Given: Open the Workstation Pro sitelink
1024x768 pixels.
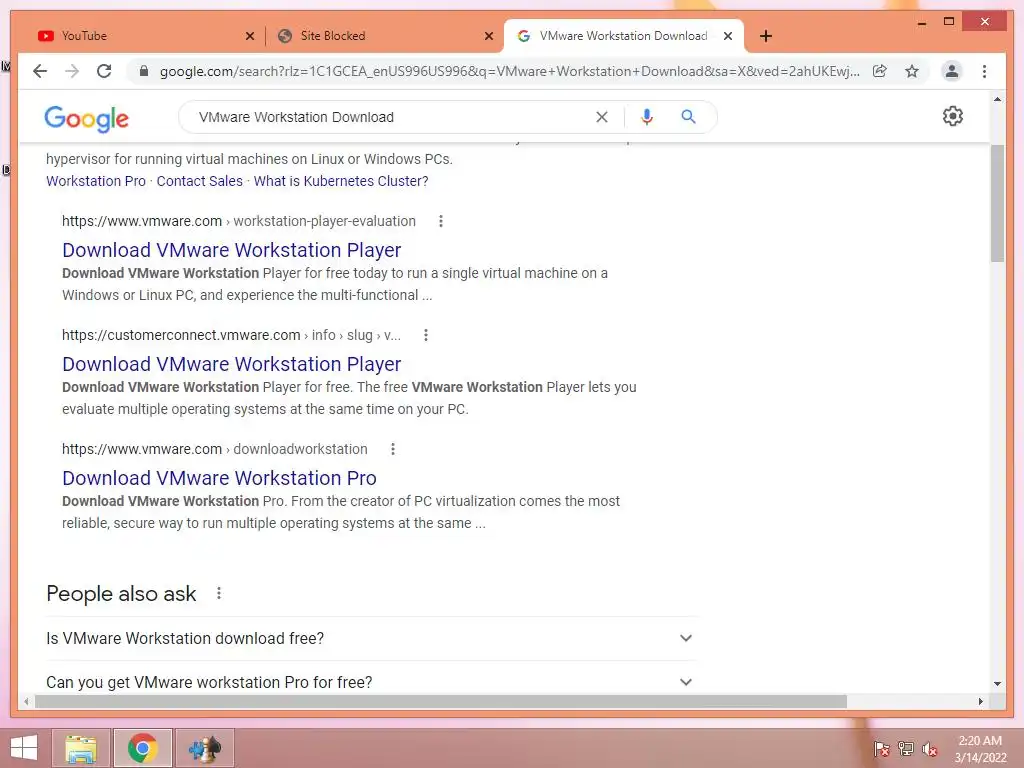Looking at the screenshot, I should pyautogui.click(x=96, y=181).
